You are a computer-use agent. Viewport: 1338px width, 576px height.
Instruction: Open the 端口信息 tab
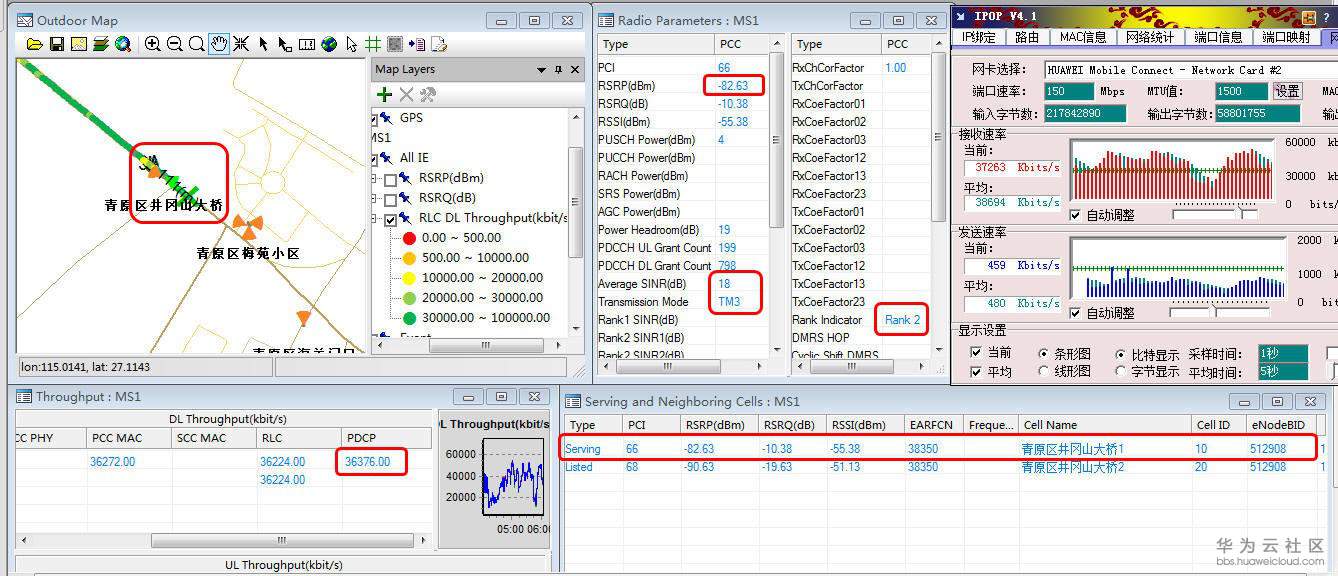click(1217, 37)
